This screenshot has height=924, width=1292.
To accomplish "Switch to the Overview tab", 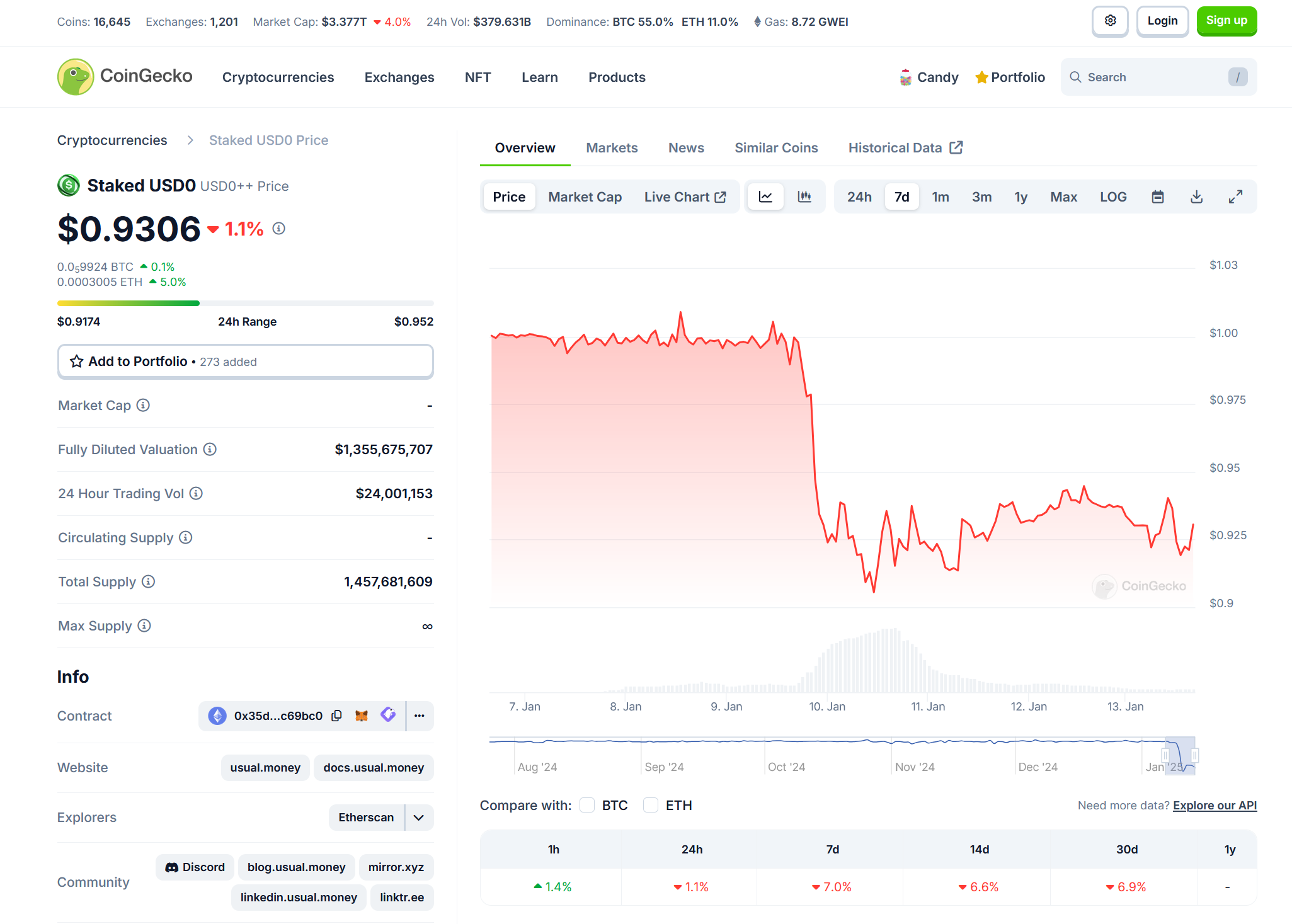I will (x=525, y=147).
